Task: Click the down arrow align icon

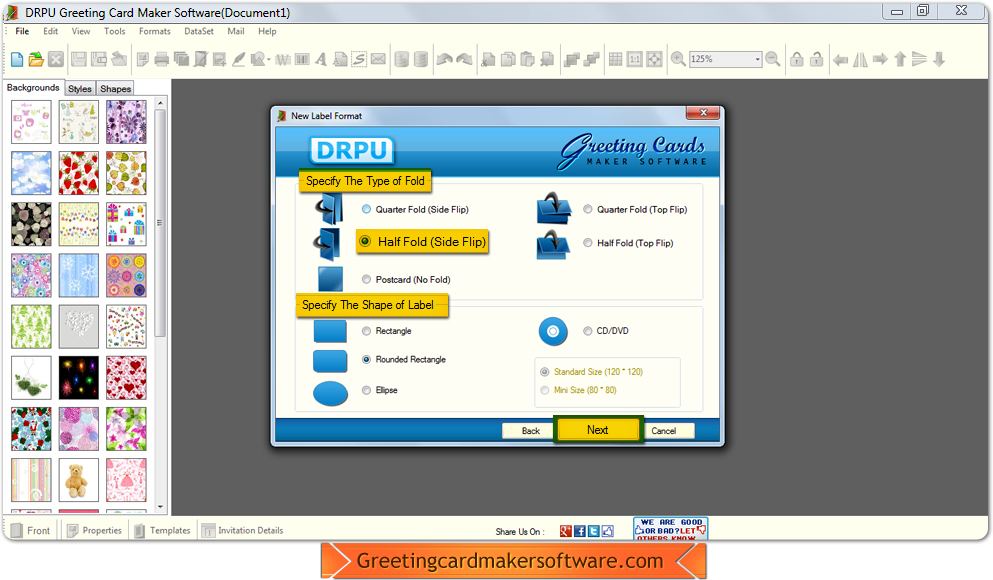Action: click(x=939, y=60)
